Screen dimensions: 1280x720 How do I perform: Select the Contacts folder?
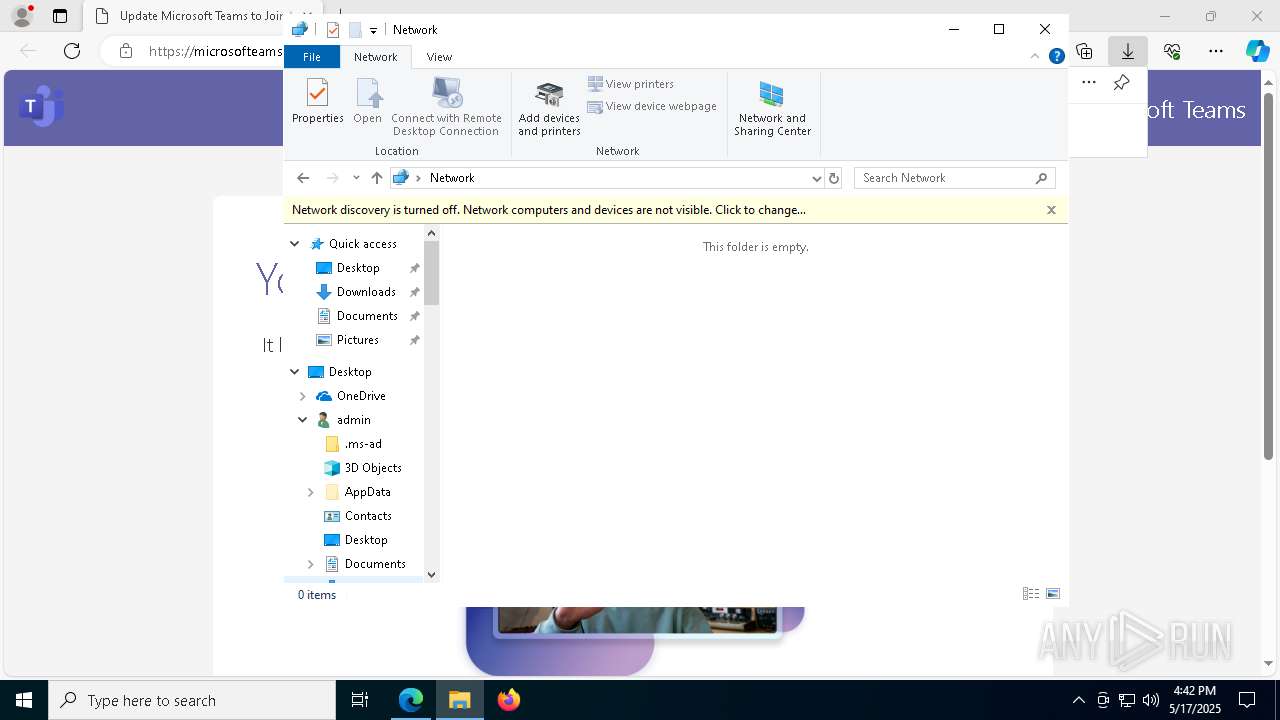368,516
